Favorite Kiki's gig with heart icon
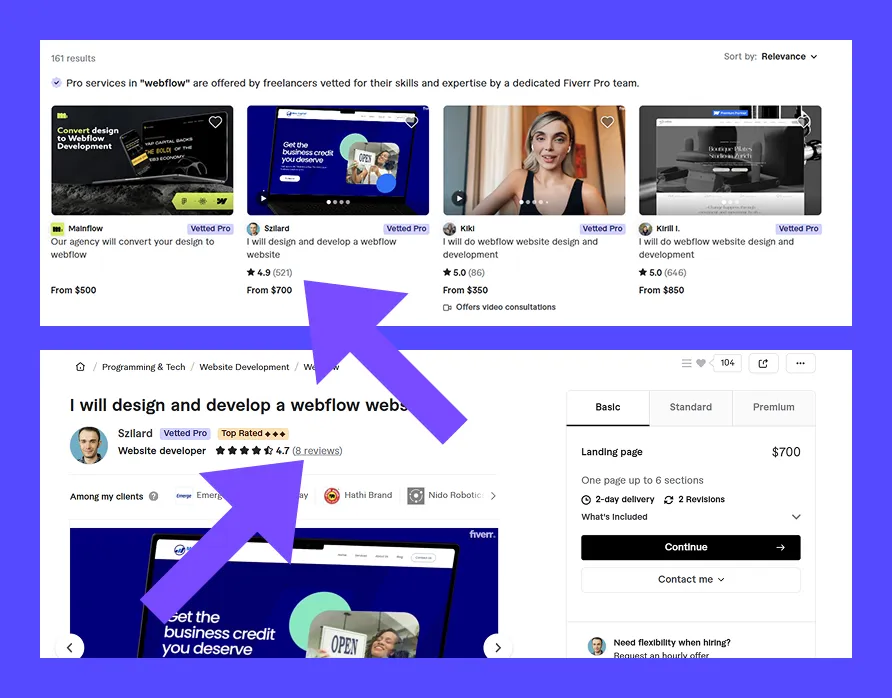The image size is (892, 698). click(607, 122)
